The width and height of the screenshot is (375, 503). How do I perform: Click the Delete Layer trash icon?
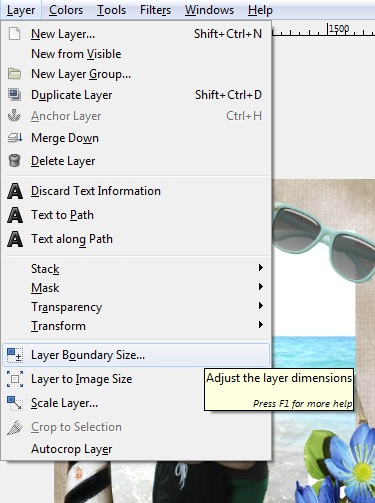point(14,161)
